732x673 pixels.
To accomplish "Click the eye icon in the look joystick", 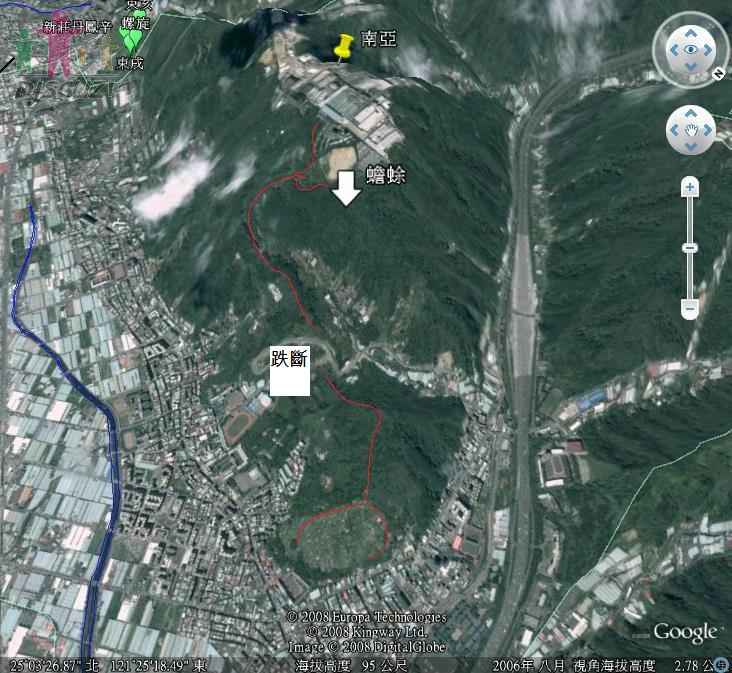I will click(x=690, y=50).
